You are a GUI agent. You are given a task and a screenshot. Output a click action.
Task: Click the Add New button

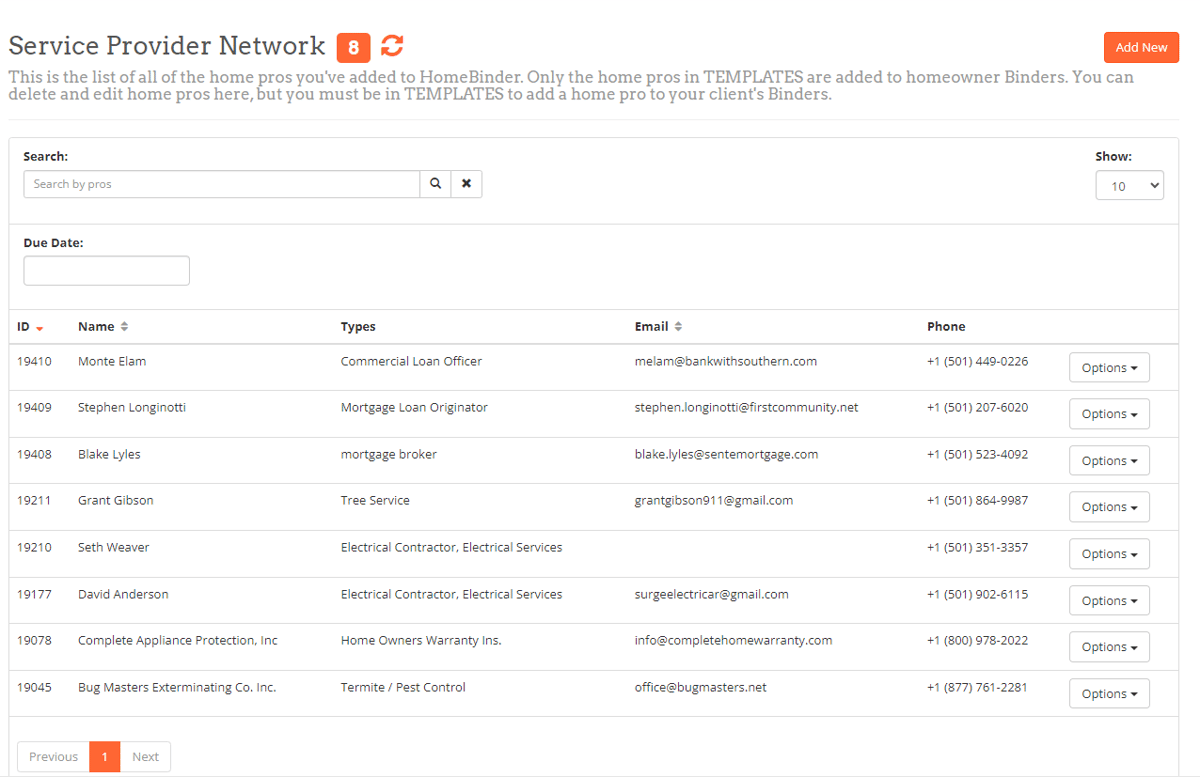coord(1141,47)
